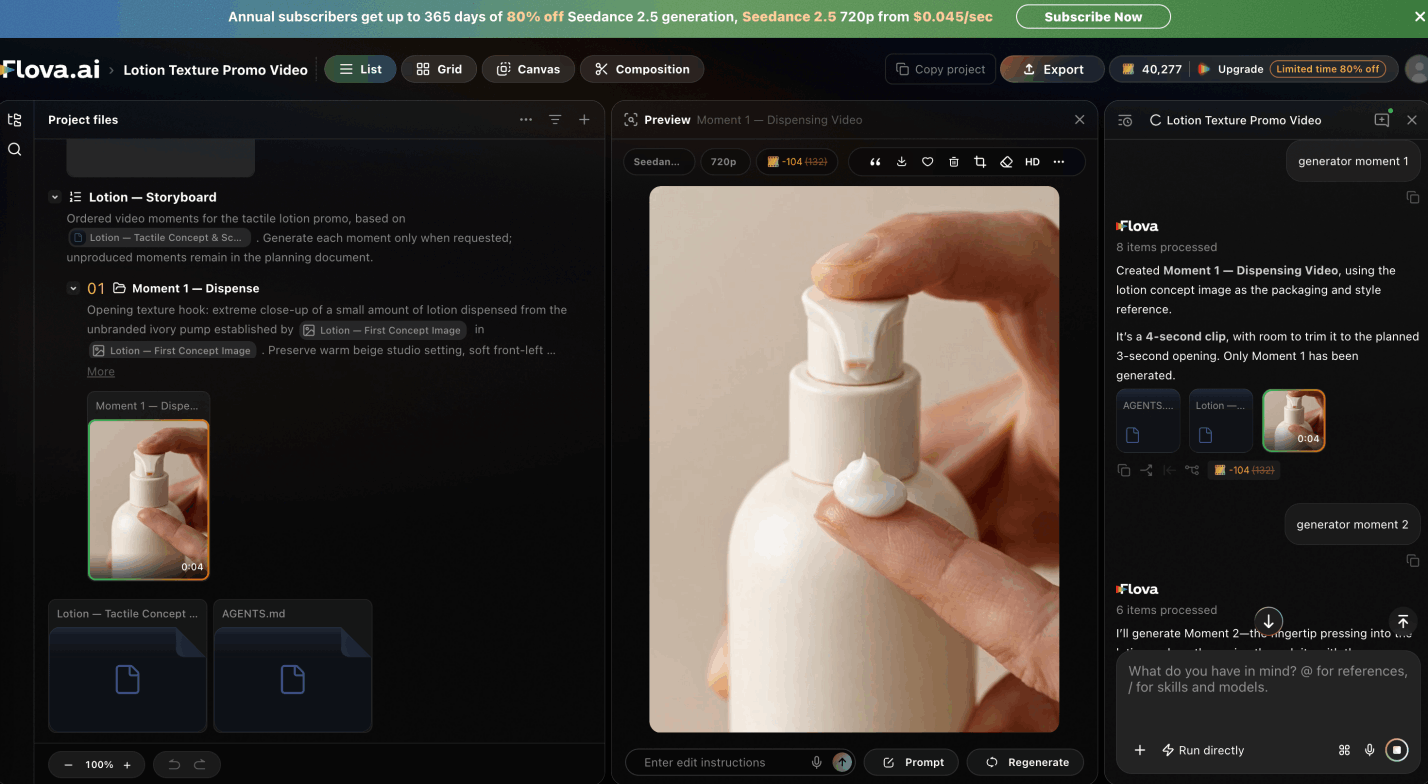Viewport: 1428px width, 784px height.
Task: Open the Project files filter icon
Action: tap(555, 120)
